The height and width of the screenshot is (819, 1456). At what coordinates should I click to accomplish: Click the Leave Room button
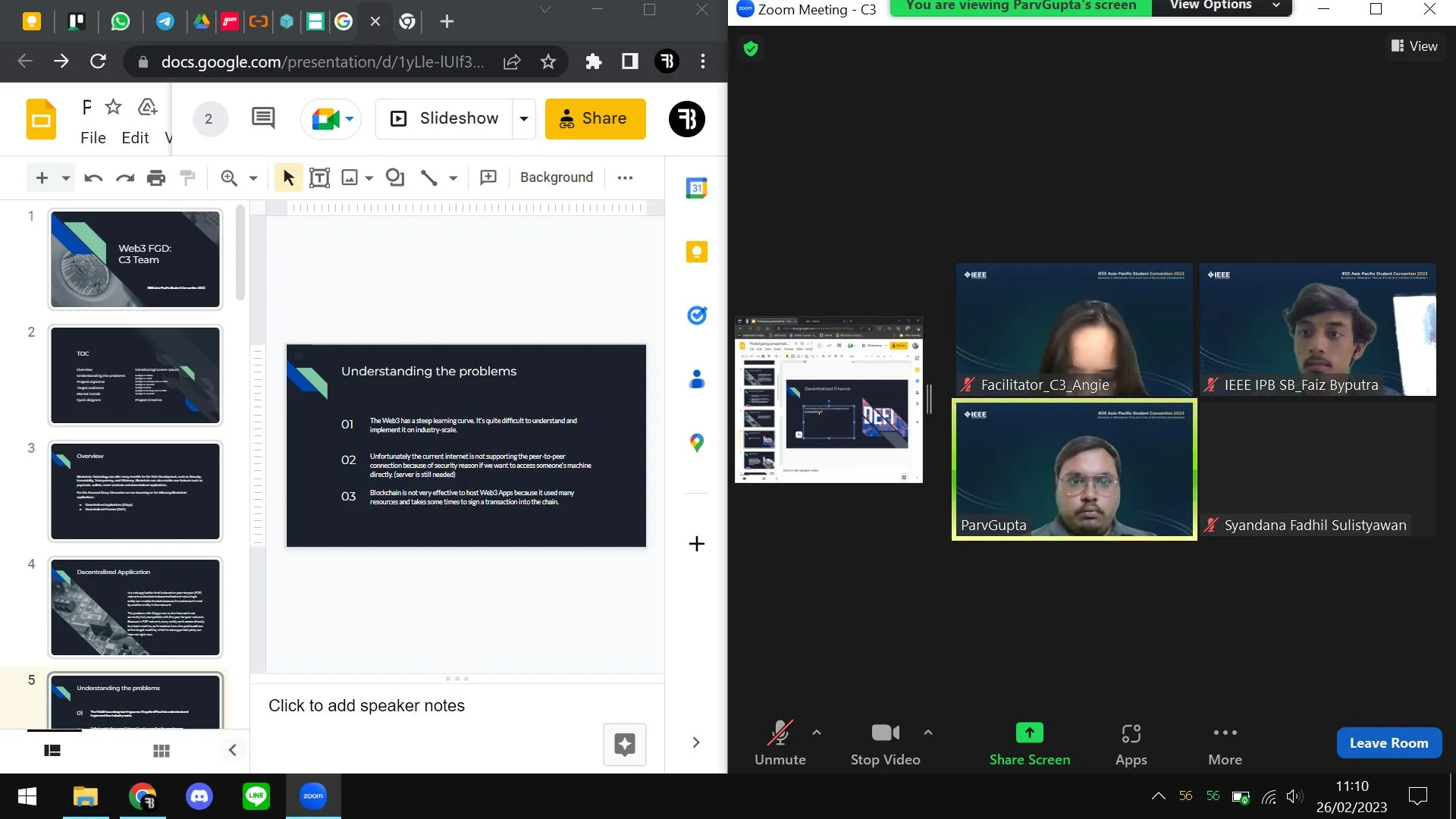[1389, 743]
